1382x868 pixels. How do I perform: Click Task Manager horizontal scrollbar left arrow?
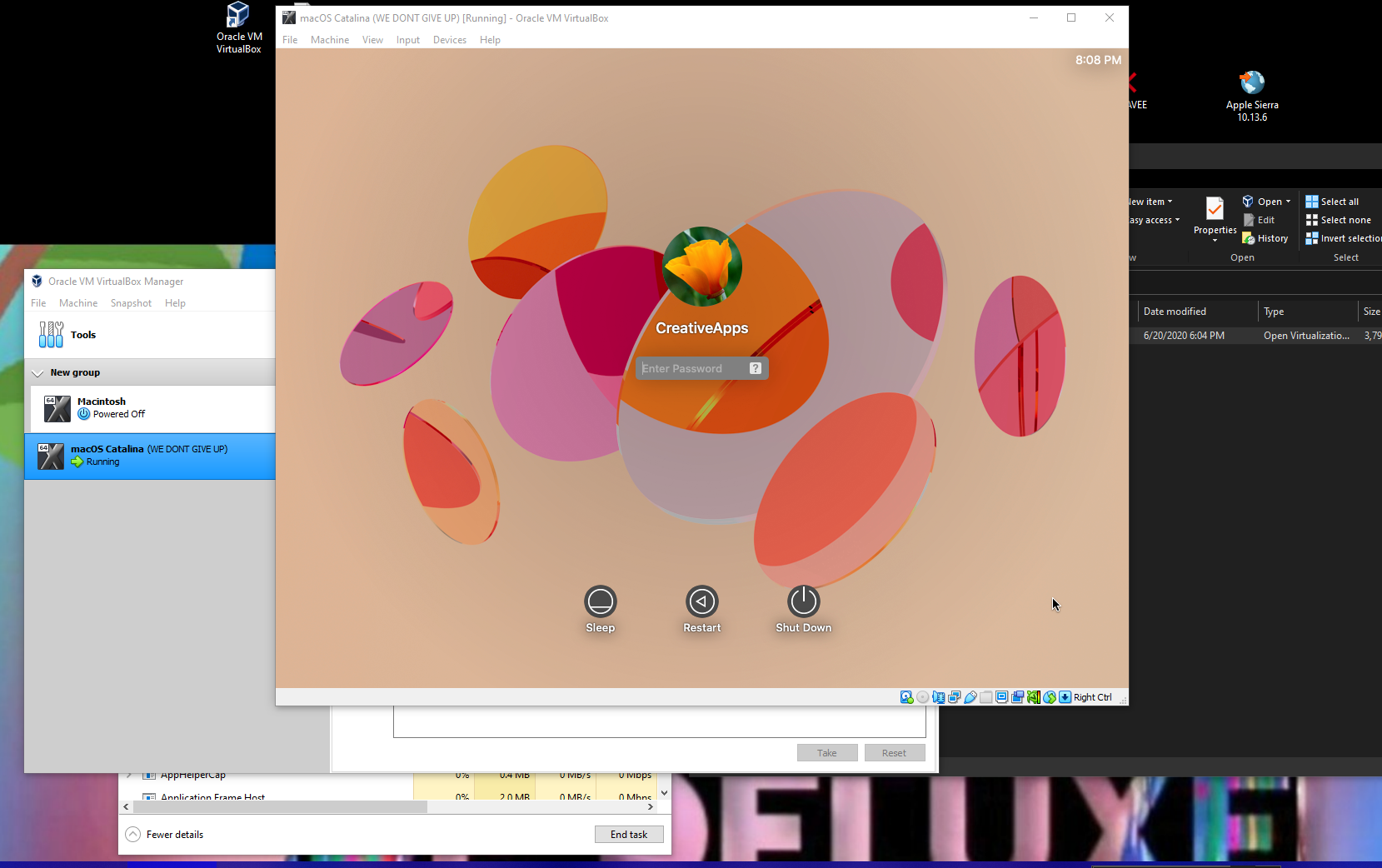click(126, 806)
